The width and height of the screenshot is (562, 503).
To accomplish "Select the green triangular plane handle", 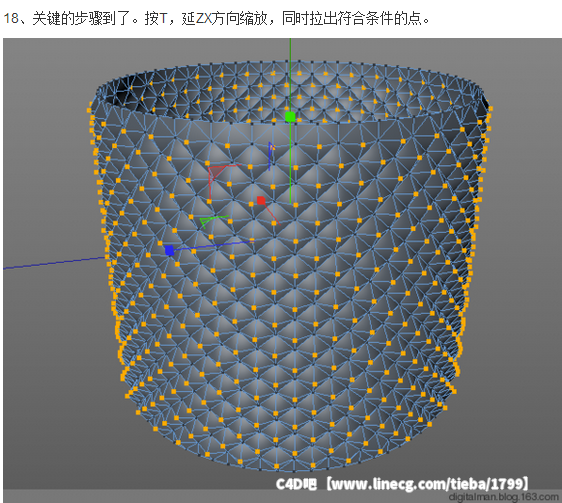I will (x=213, y=221).
